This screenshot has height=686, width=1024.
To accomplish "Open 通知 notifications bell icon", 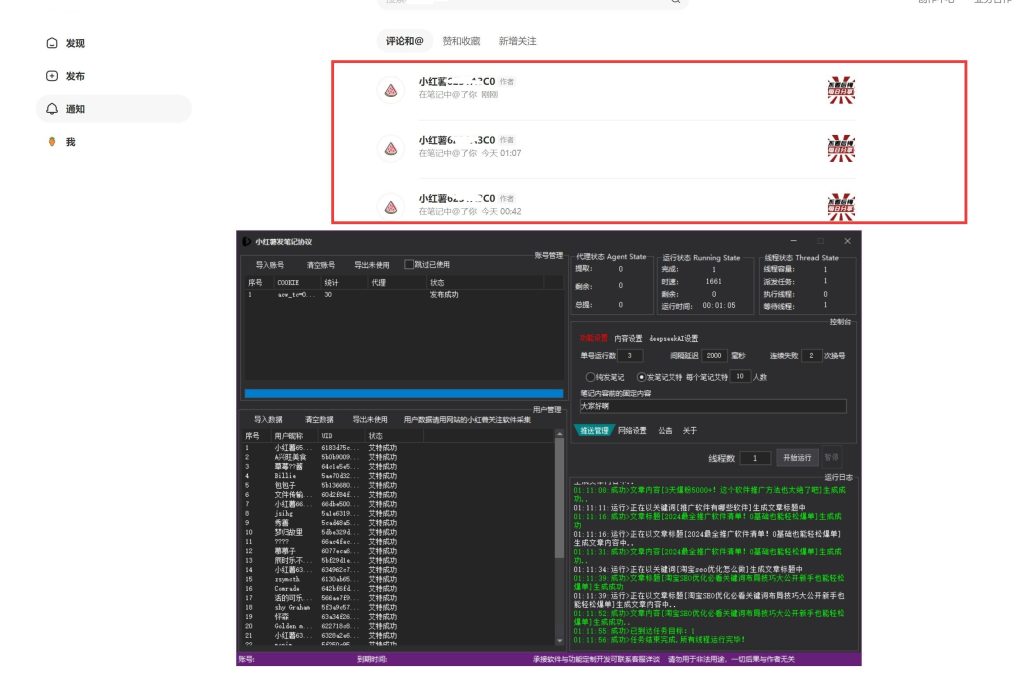I will point(52,109).
